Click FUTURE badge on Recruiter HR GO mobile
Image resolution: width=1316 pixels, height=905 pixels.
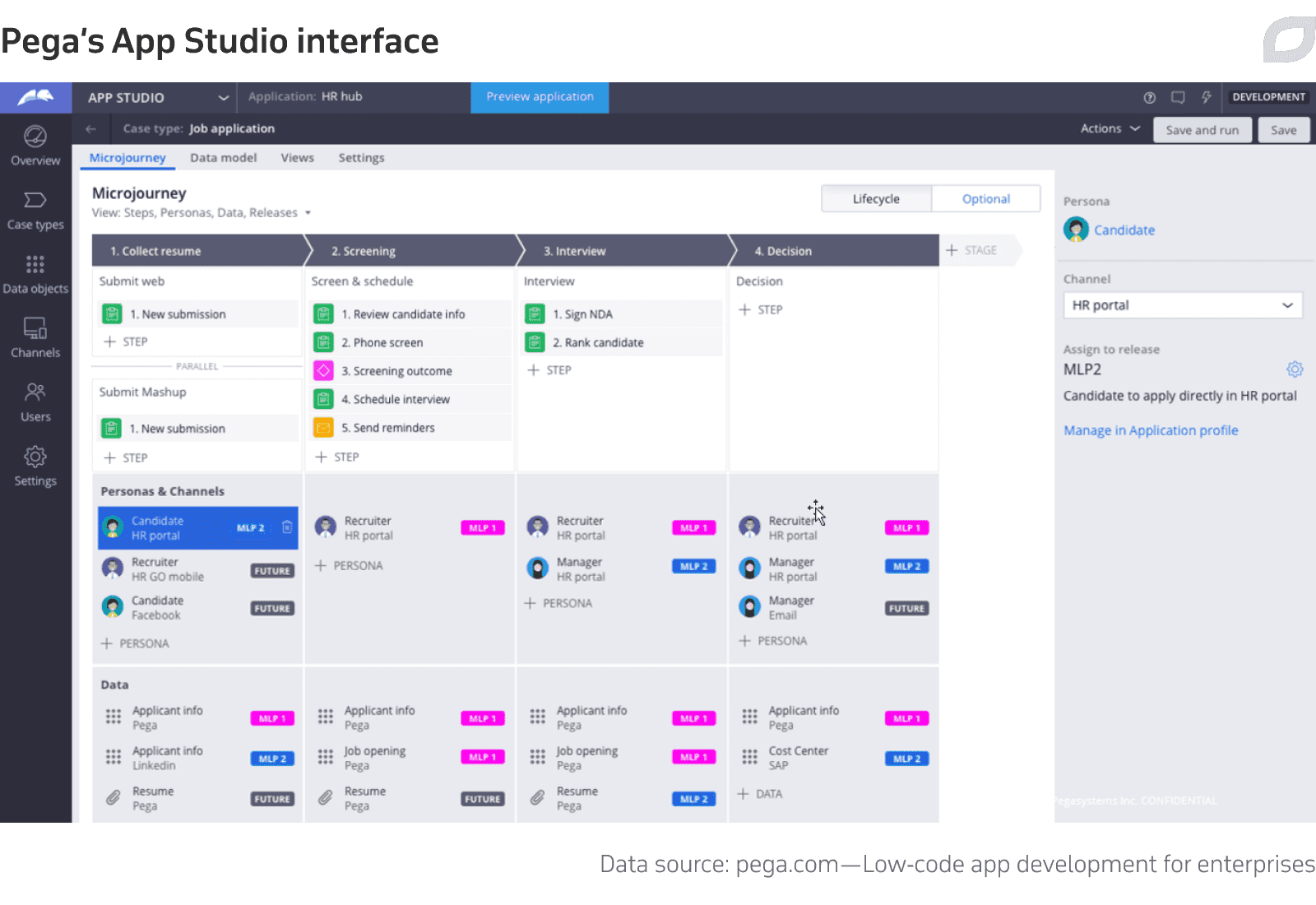point(272,570)
